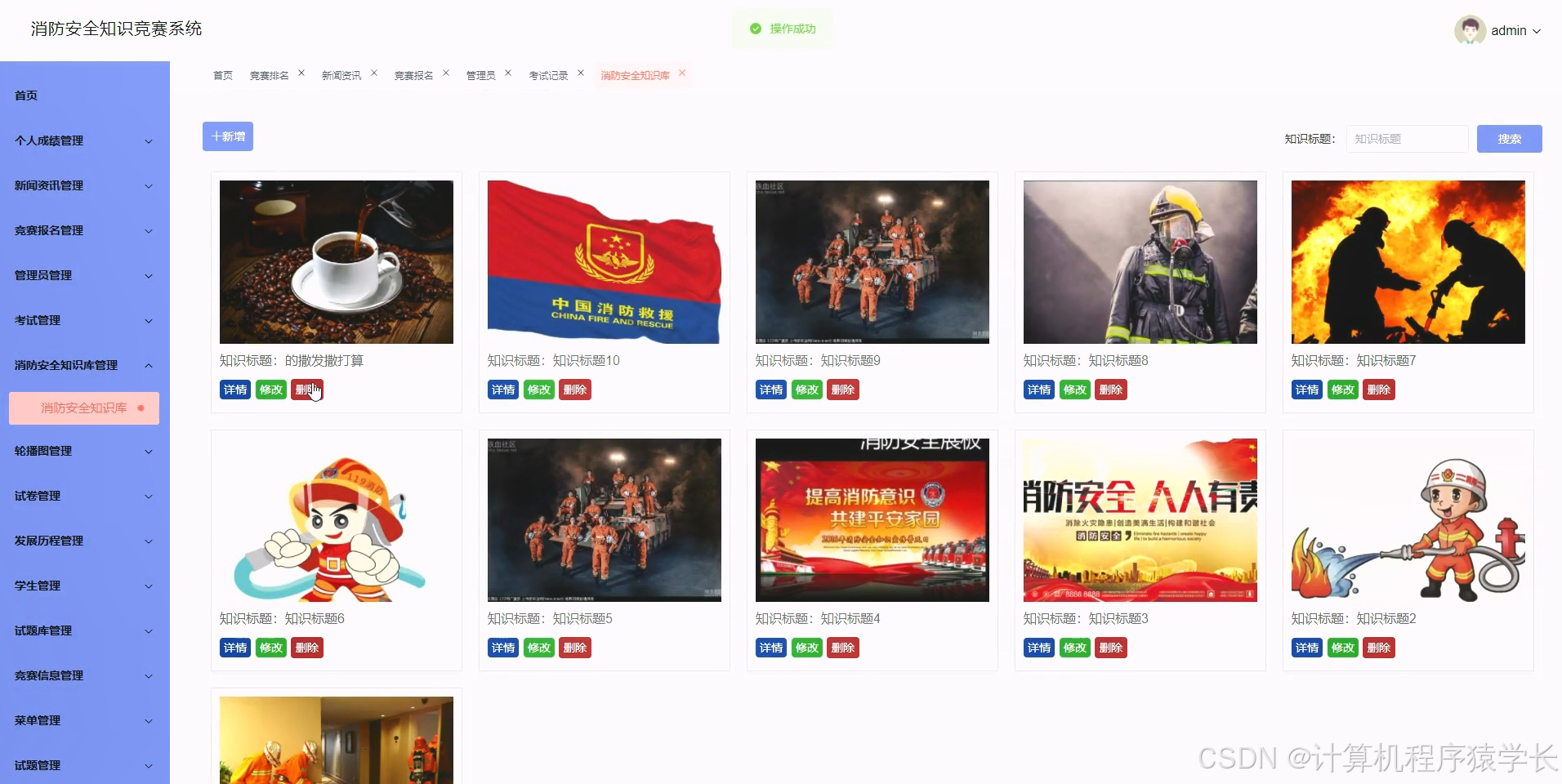Click the 消防安全知识竞赛系统 title
1562x784 pixels.
(116, 29)
